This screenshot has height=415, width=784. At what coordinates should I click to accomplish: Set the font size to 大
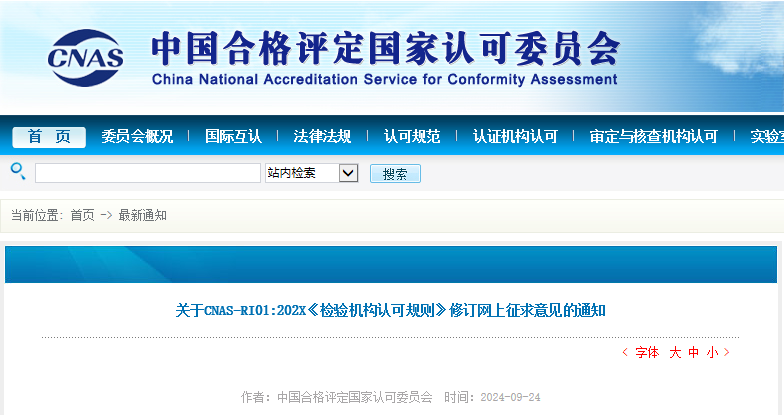675,352
